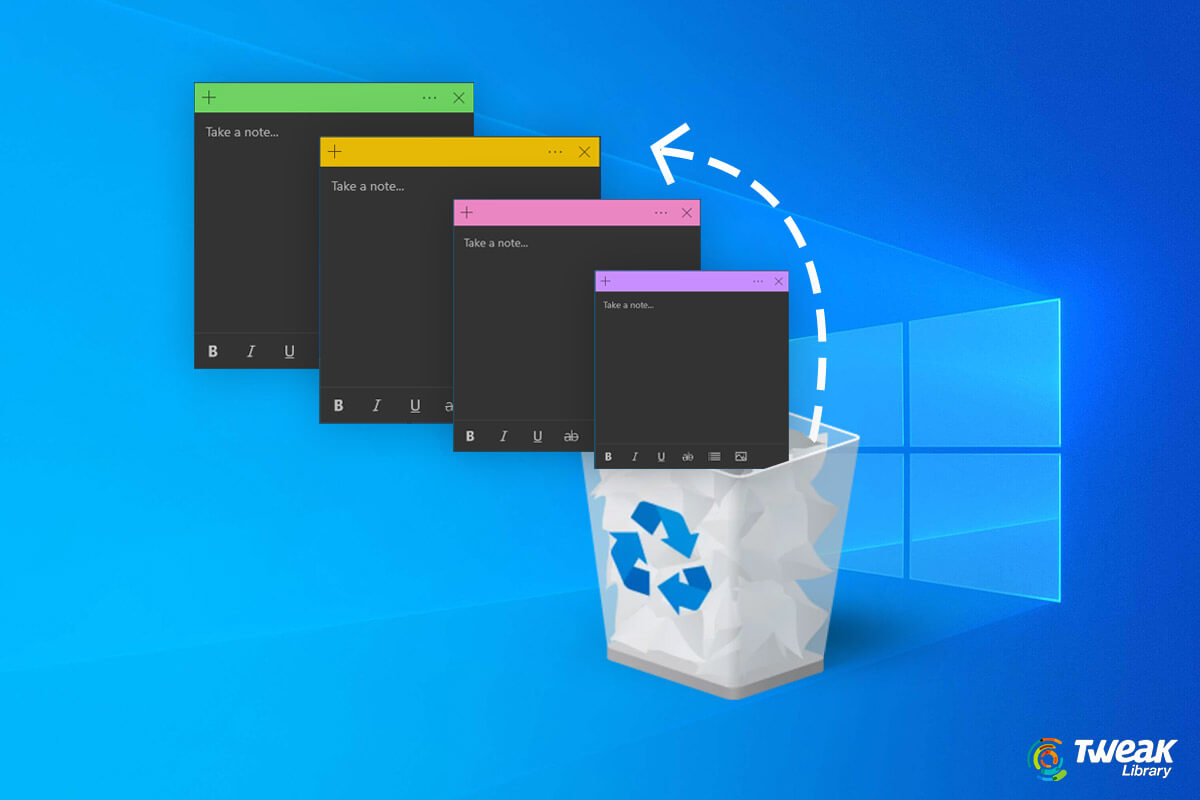
Task: Toggle bold in the green sticky note
Action: pos(212,351)
